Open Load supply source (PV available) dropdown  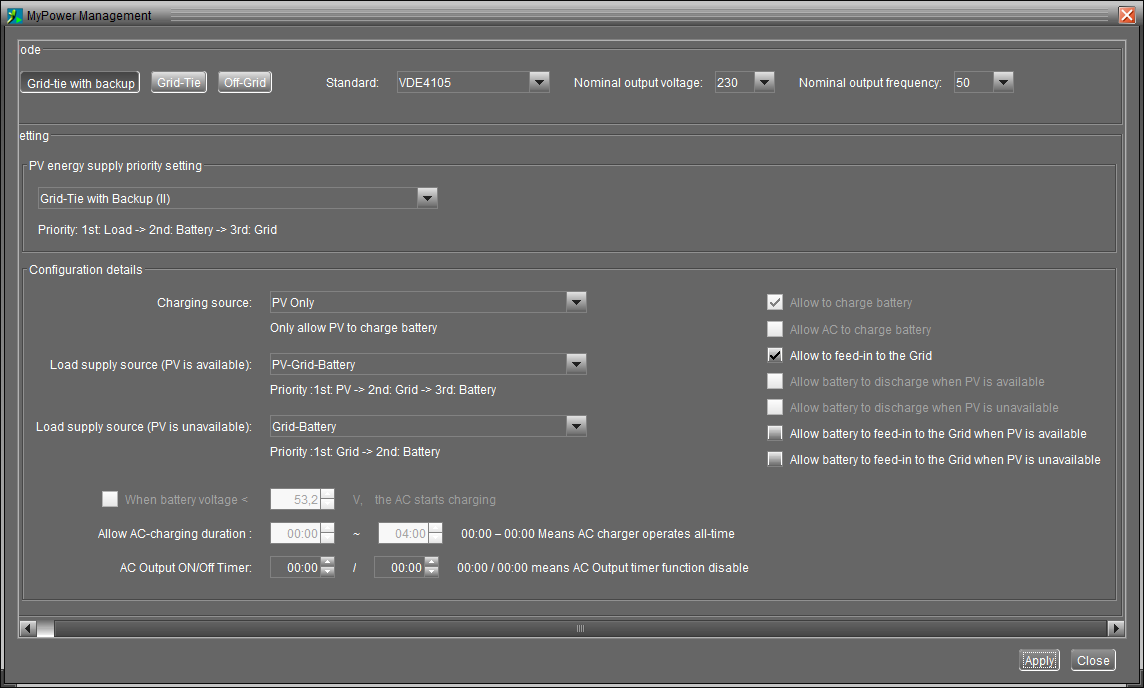[428, 364]
